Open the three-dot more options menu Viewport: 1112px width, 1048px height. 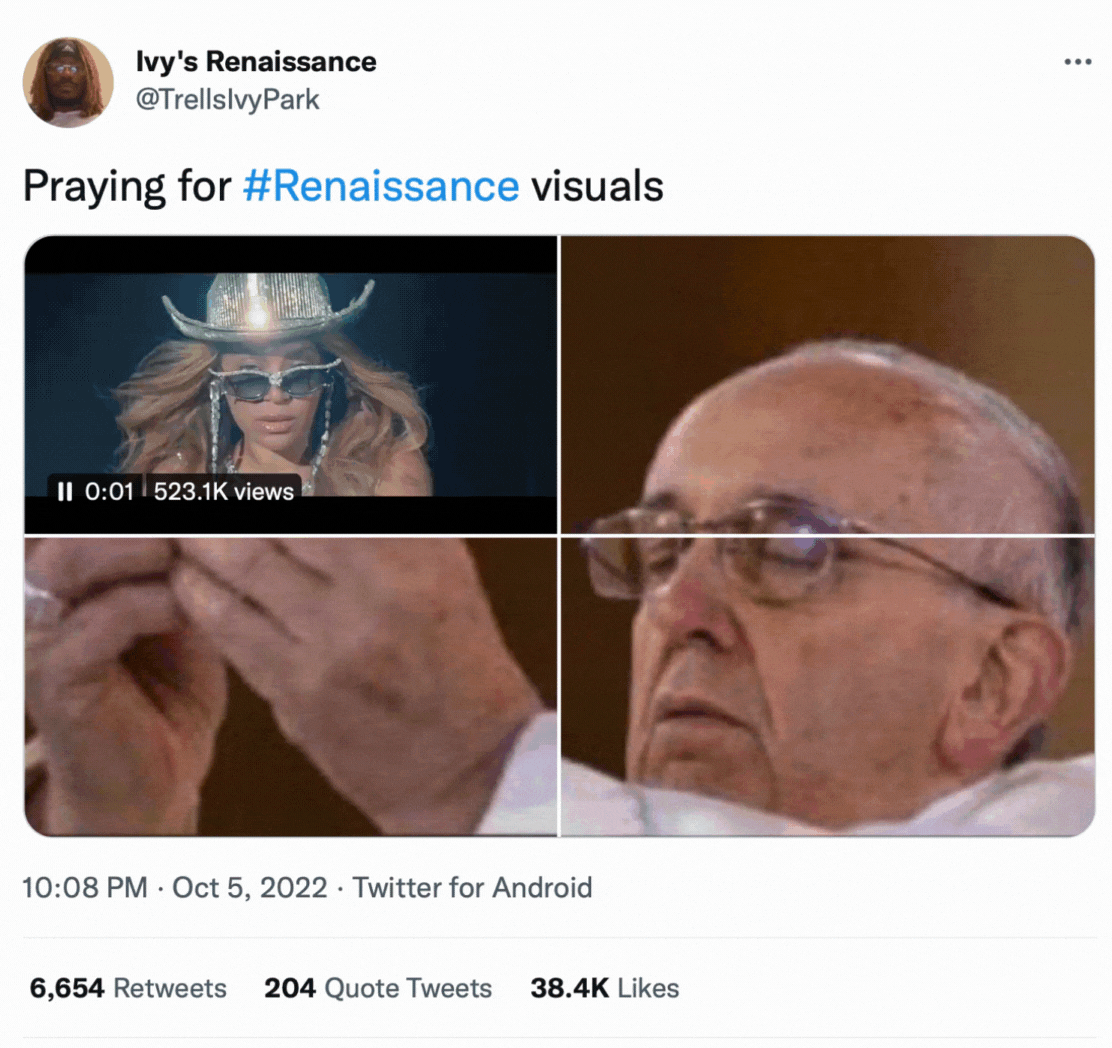(1077, 62)
